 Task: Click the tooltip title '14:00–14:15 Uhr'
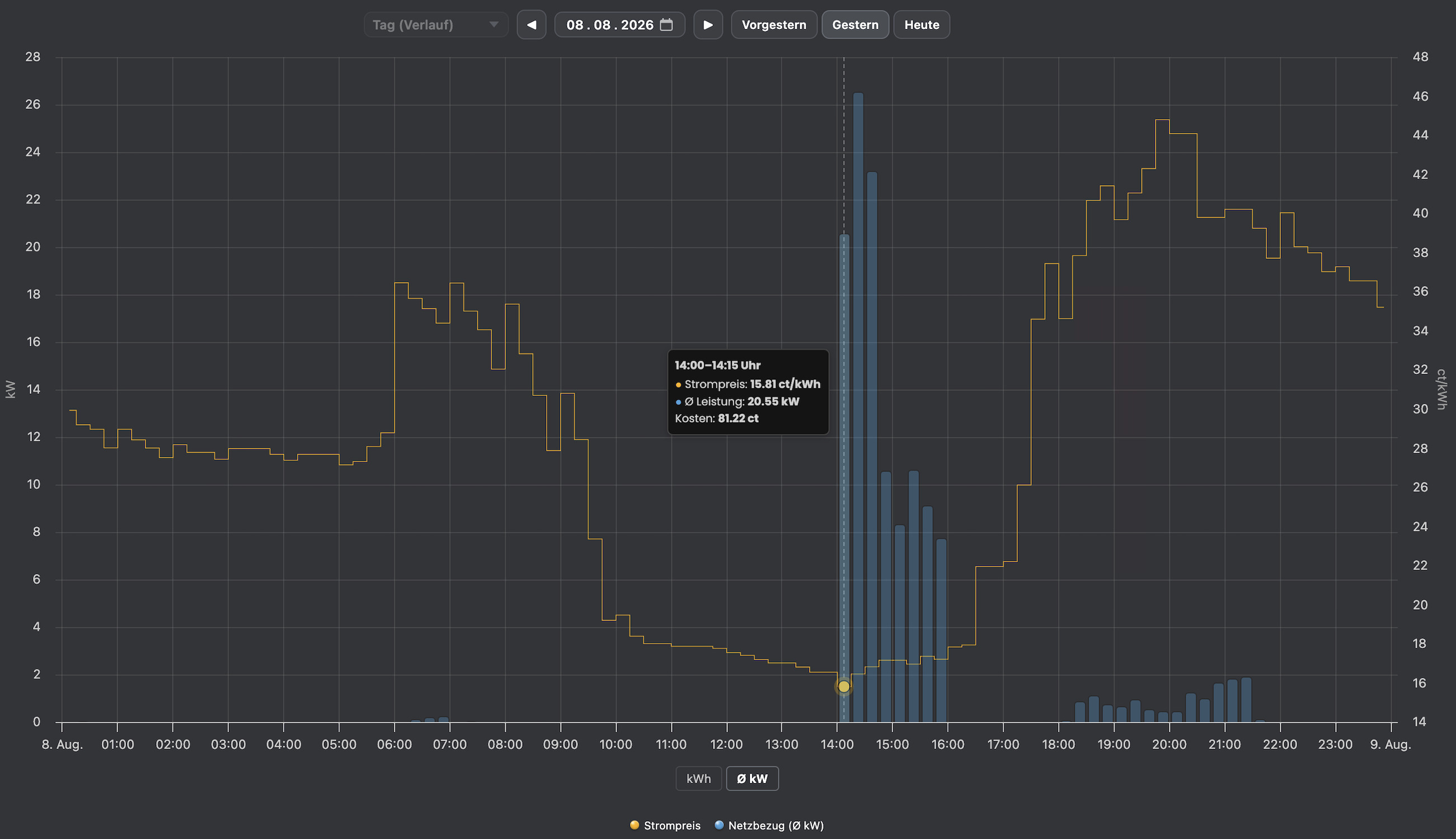[717, 365]
